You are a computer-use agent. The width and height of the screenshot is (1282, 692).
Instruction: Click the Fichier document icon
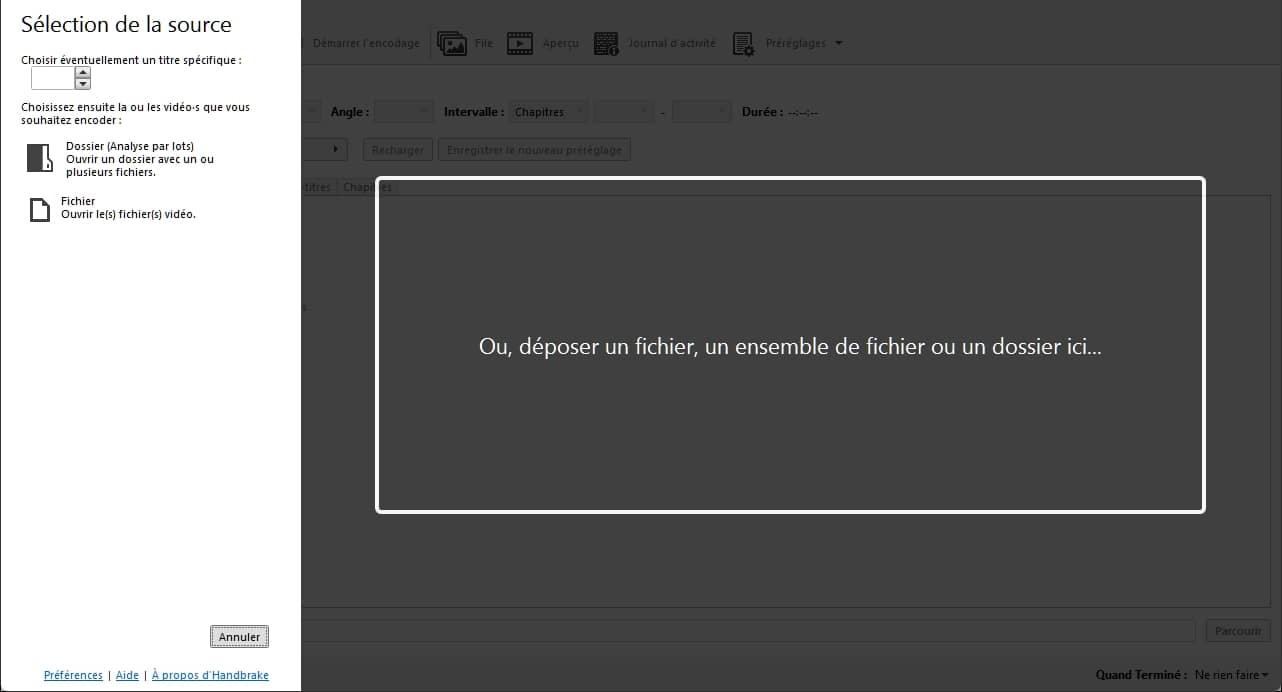[x=39, y=209]
